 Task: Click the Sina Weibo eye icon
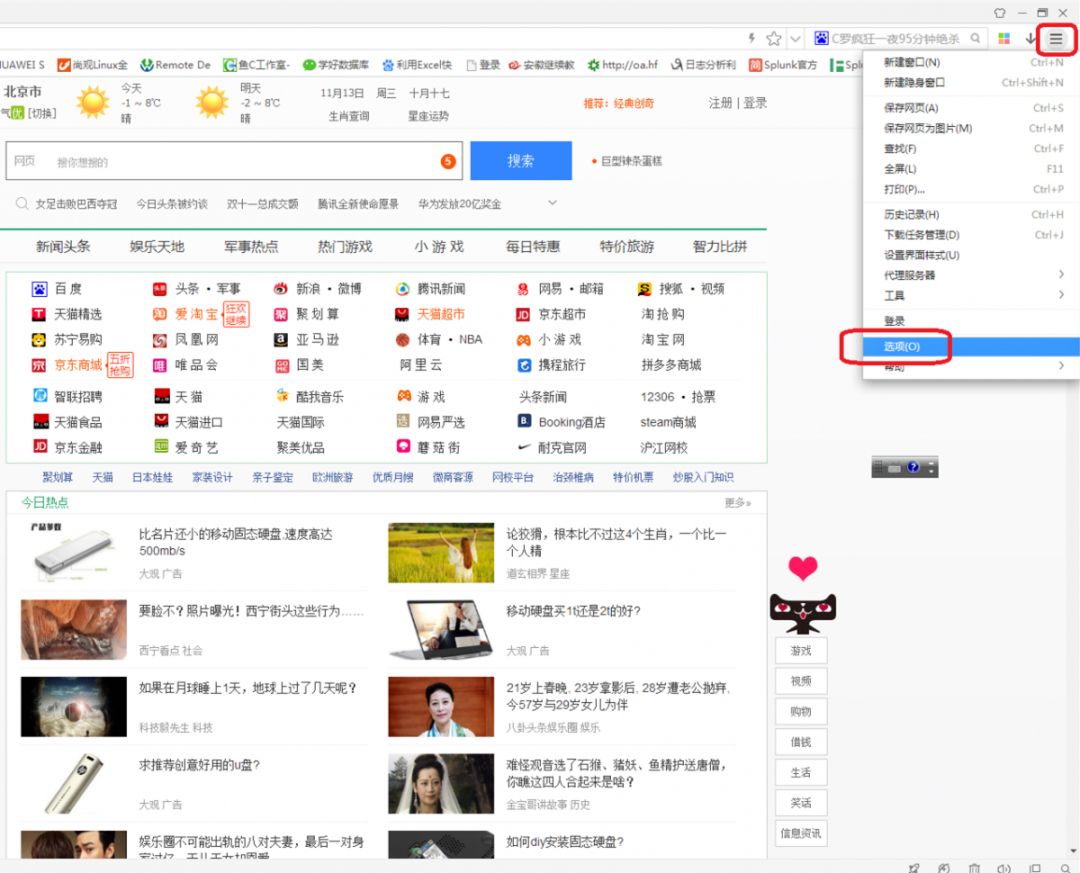[x=280, y=289]
